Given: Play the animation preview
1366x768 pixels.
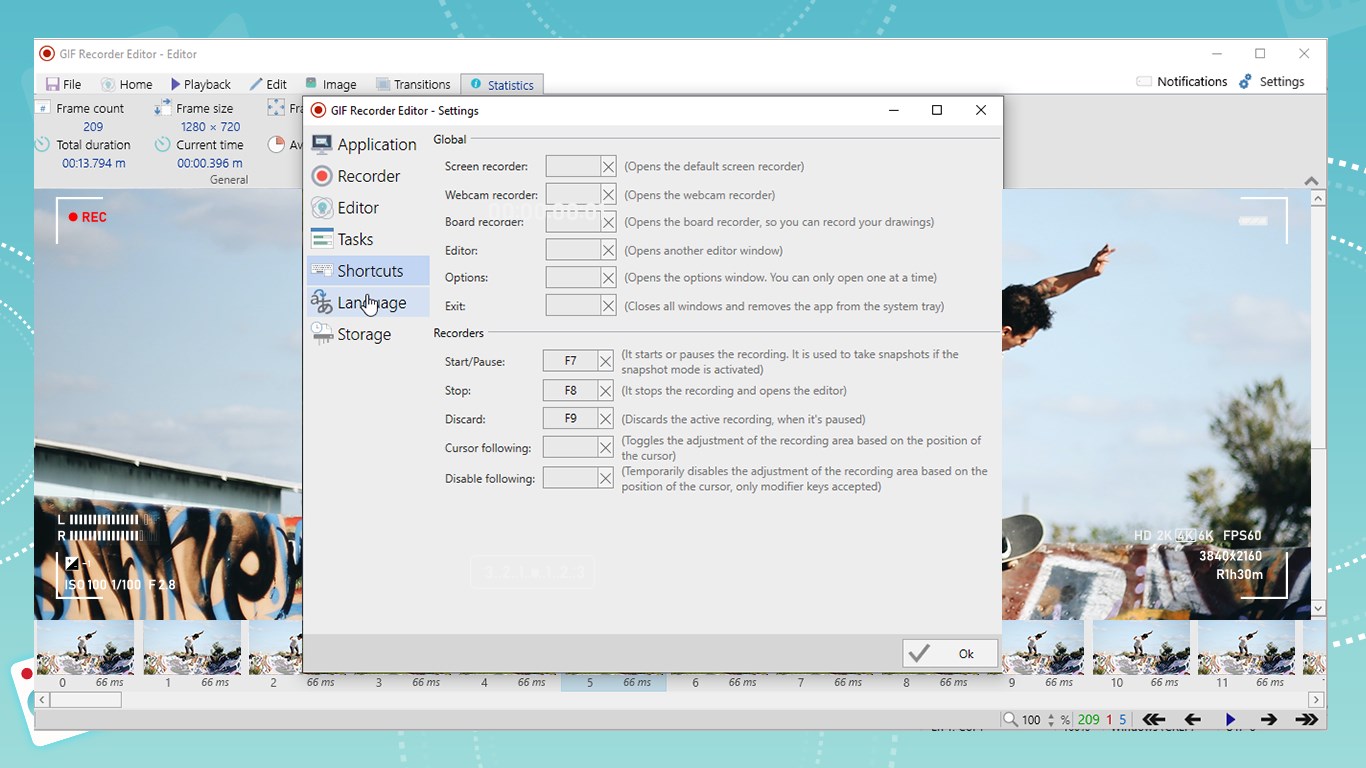Looking at the screenshot, I should pyautogui.click(x=1231, y=718).
